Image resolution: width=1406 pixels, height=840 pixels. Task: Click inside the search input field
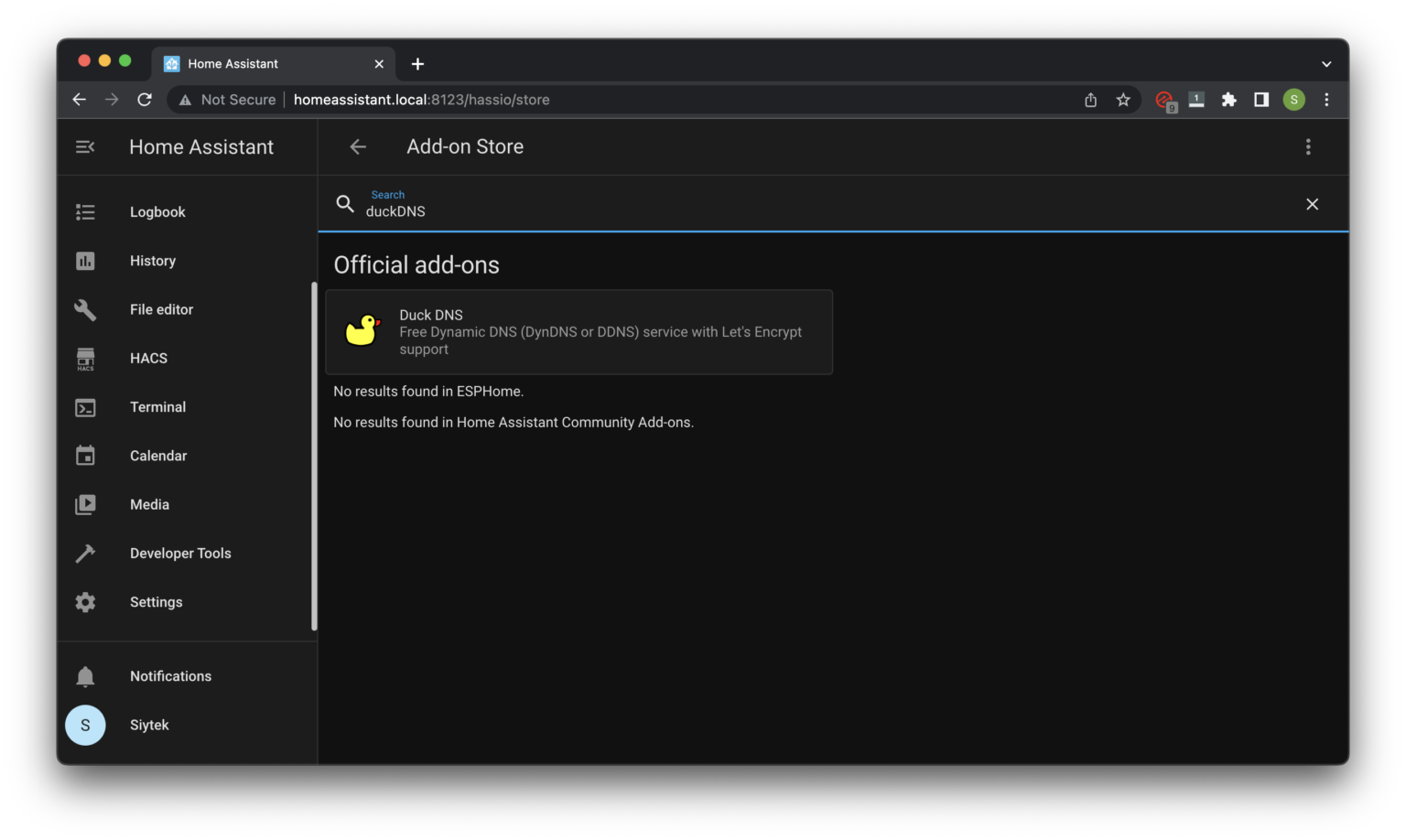(x=641, y=210)
